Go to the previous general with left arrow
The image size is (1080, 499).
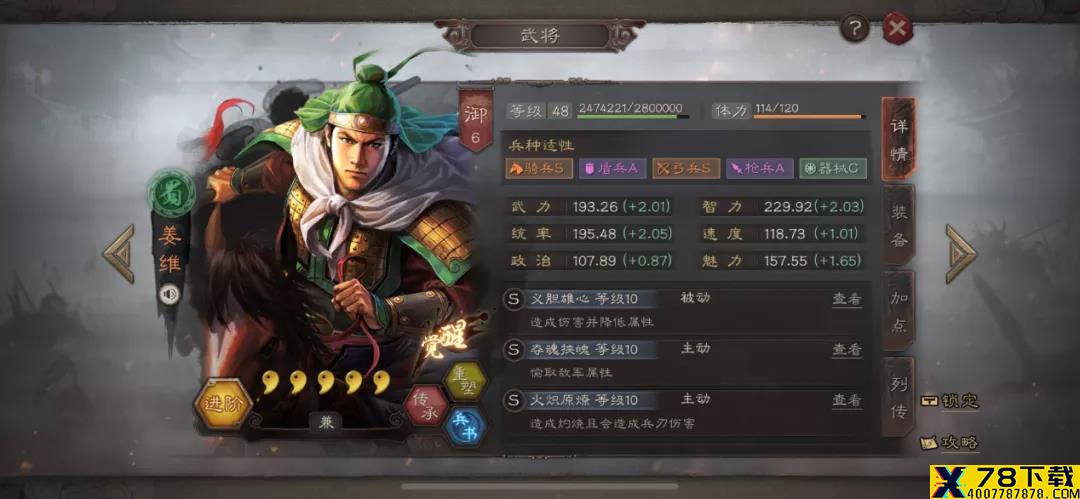[119, 254]
